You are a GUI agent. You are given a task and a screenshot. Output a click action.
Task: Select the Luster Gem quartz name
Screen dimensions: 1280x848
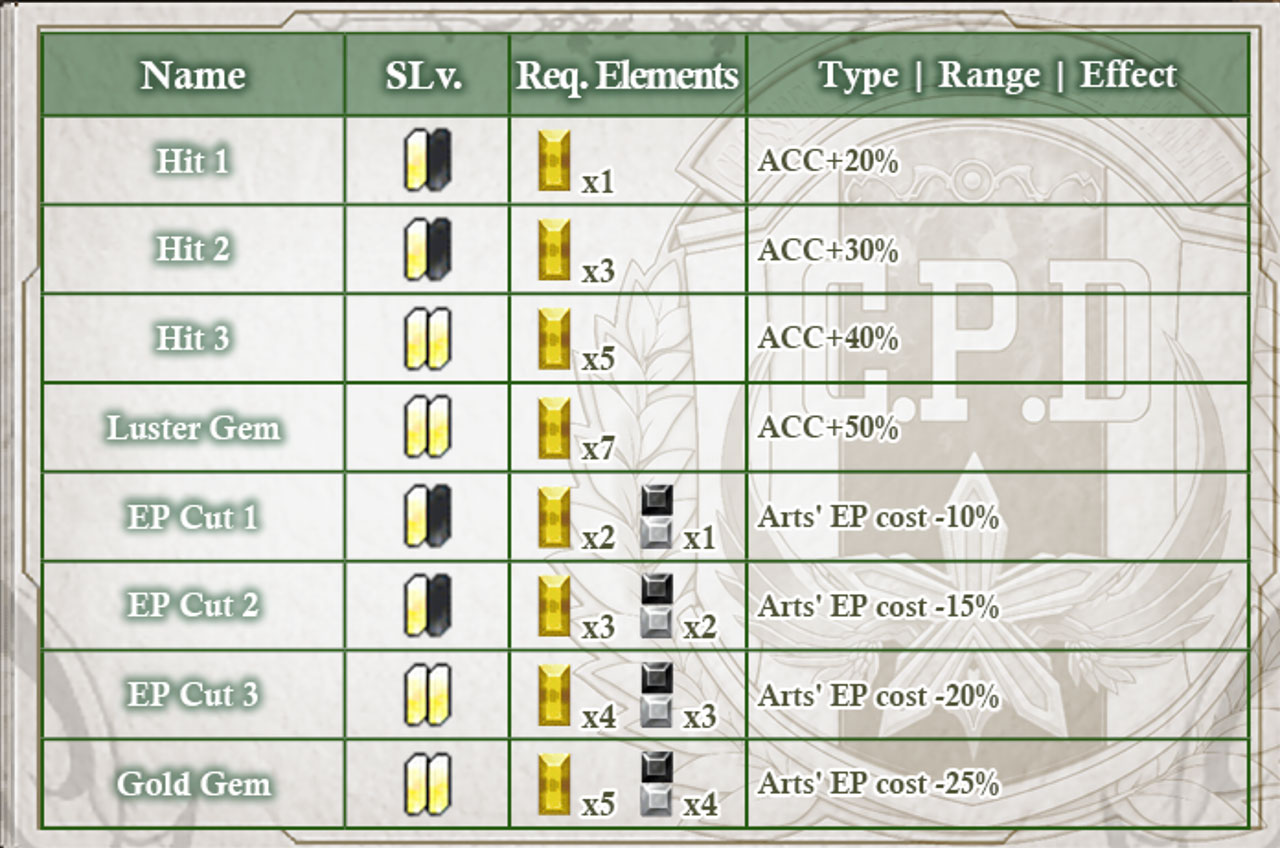(x=193, y=428)
